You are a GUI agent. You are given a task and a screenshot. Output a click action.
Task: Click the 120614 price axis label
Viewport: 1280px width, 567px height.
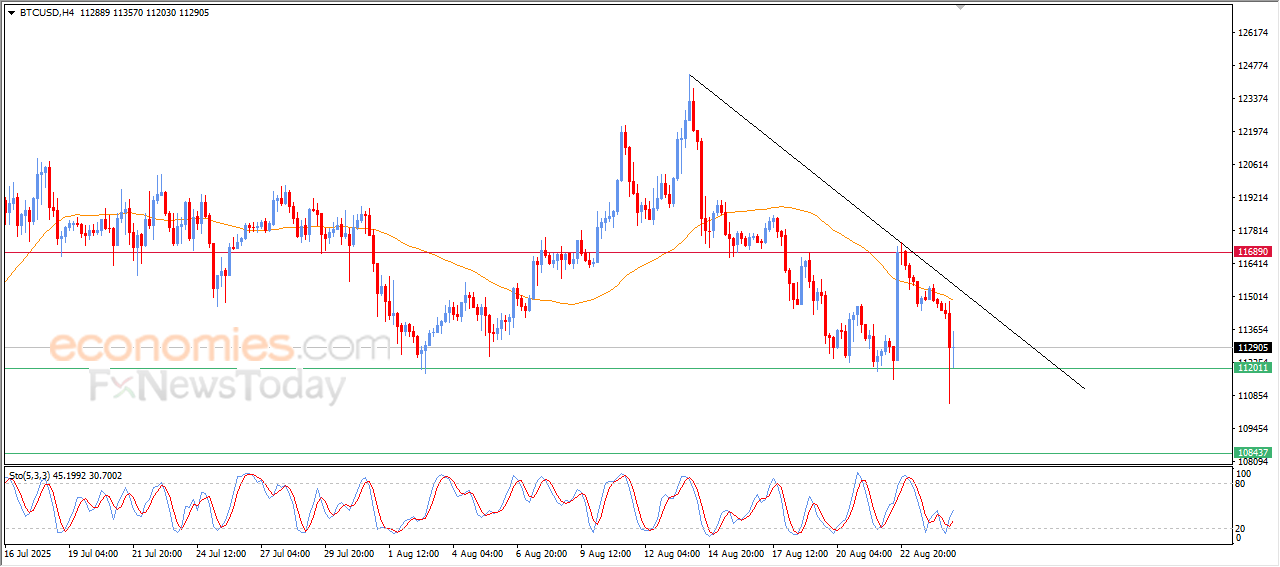pos(1253,165)
